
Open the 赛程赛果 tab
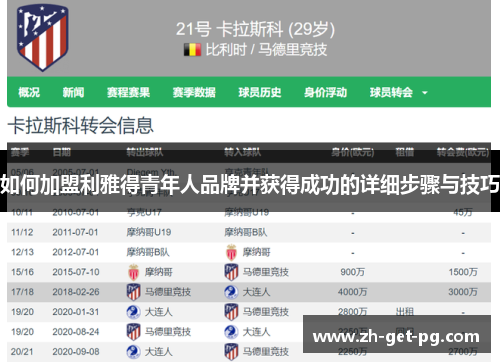[x=128, y=92]
